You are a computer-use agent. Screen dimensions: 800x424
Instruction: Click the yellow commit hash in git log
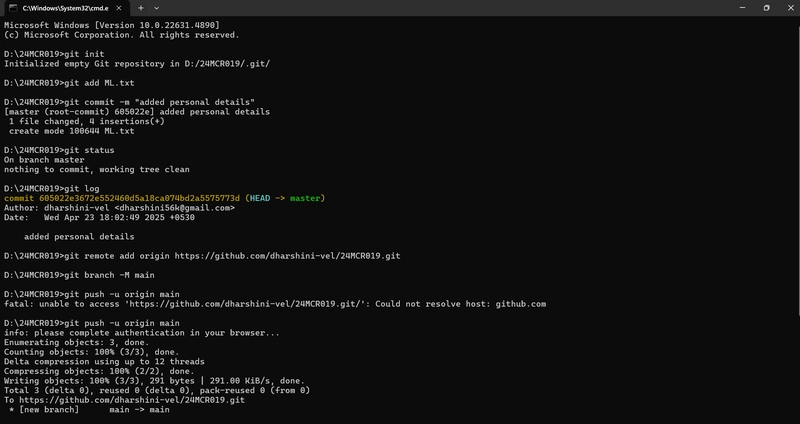pos(139,198)
